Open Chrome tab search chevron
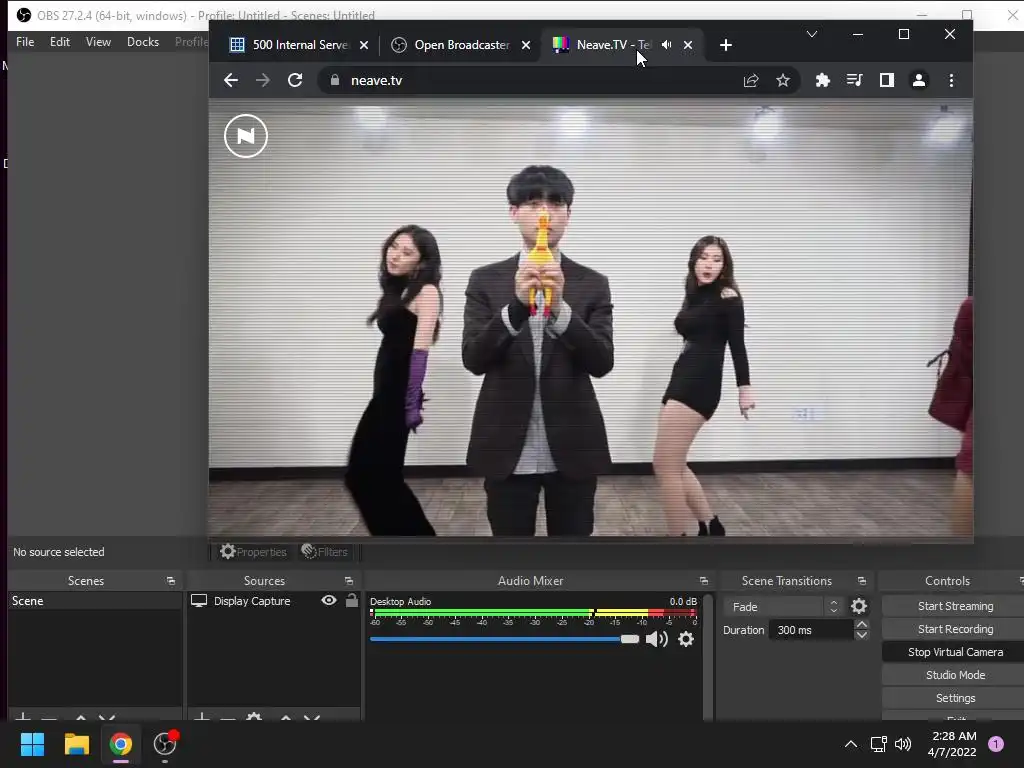Screen dimensions: 1024x768 (812, 34)
